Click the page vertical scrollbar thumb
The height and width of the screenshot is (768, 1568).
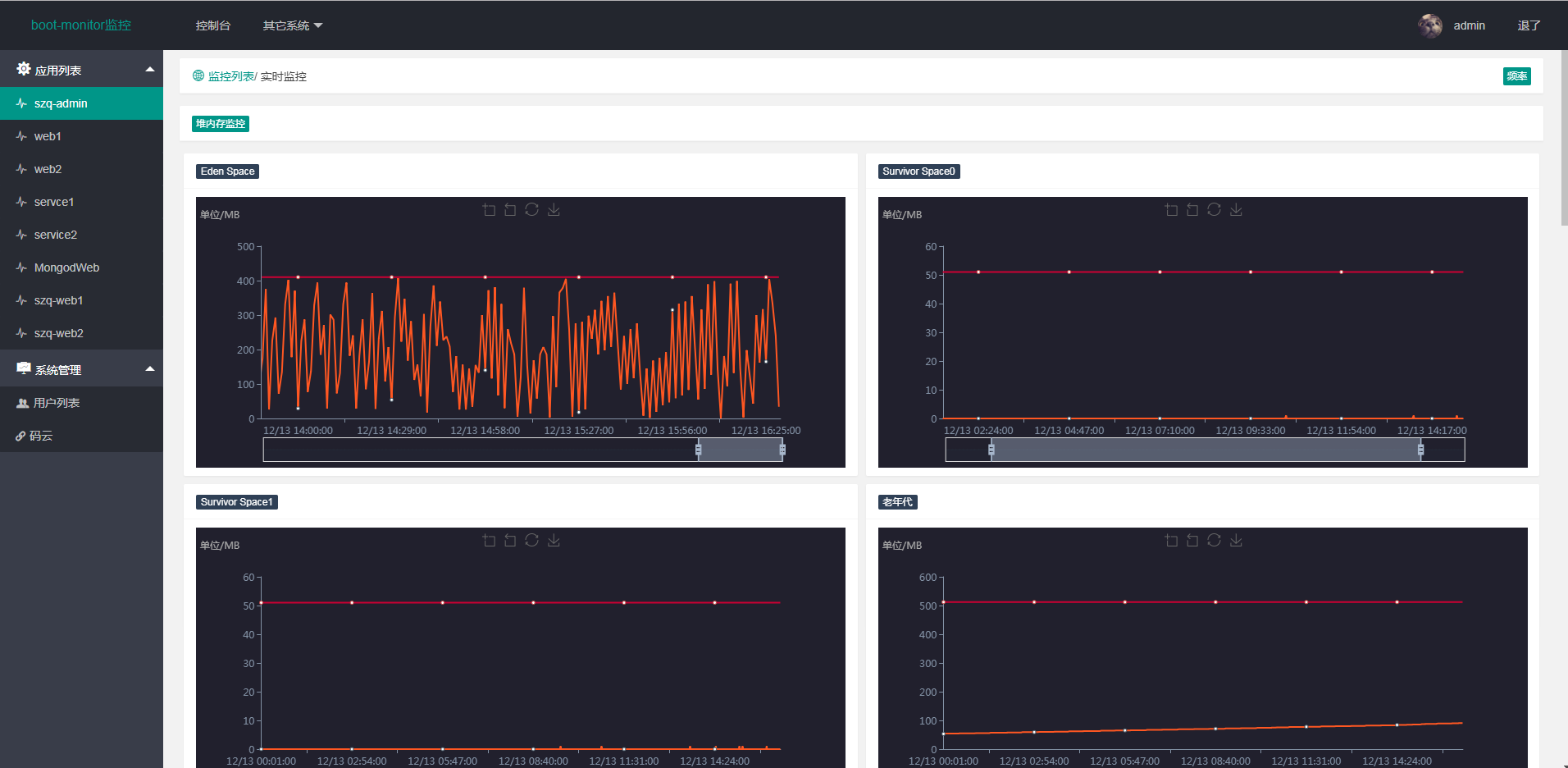coord(1564,138)
